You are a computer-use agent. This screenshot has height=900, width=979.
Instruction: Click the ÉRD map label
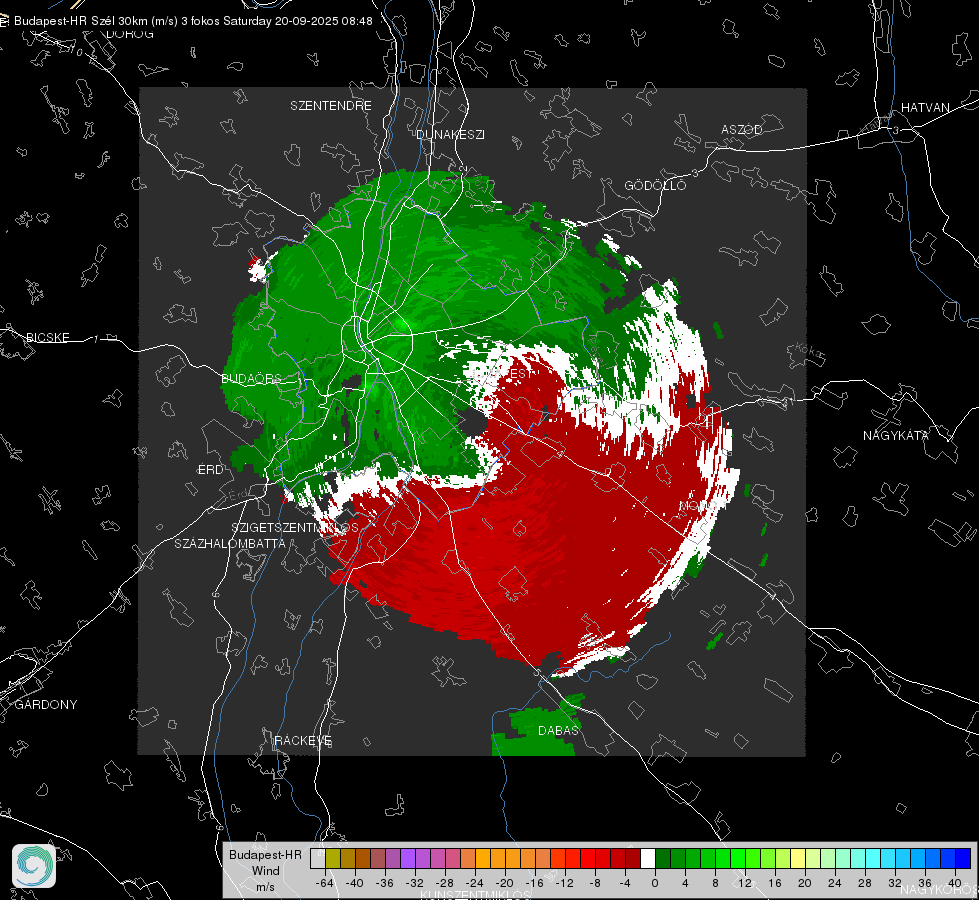[x=210, y=470]
